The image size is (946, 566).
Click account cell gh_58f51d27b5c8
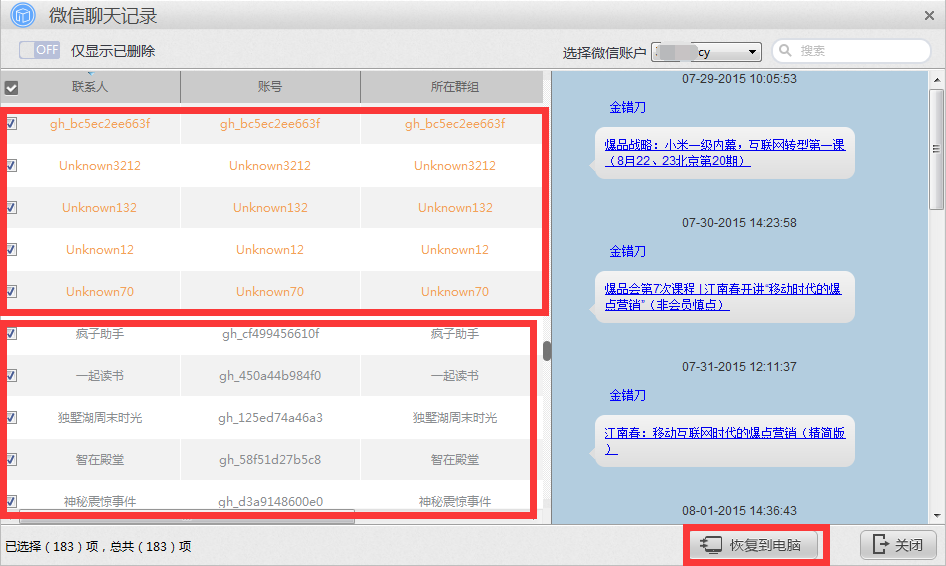270,459
